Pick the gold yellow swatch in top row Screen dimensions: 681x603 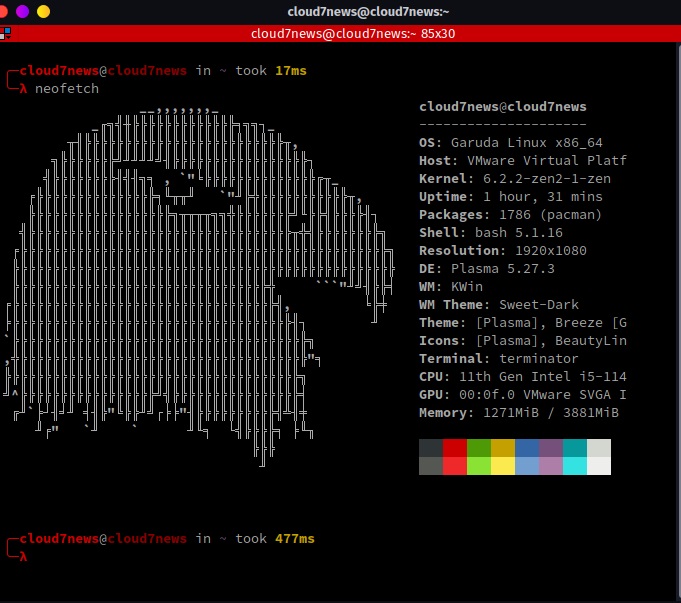coord(503,448)
